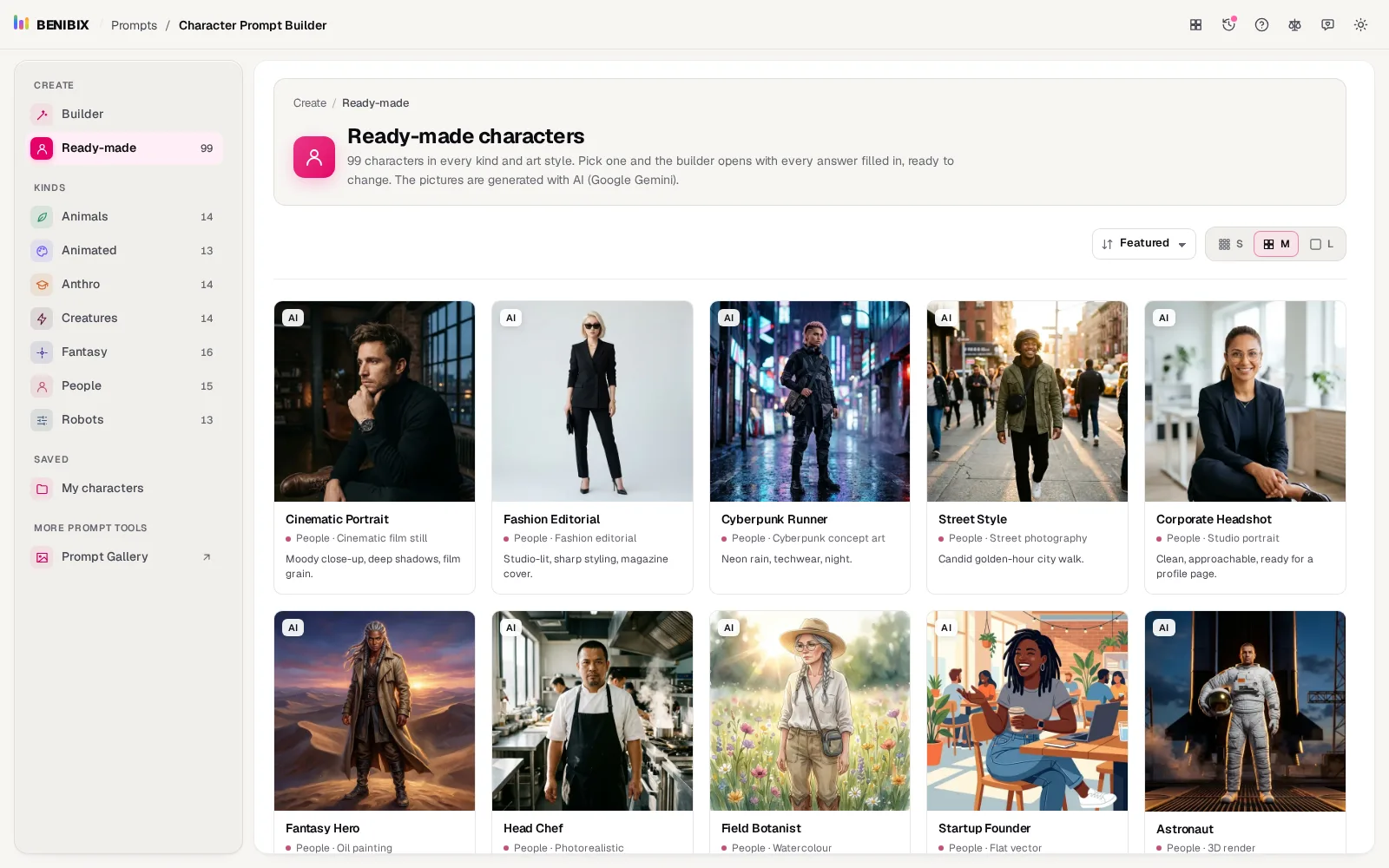Open the history clock icon with notification dot
Viewport: 1389px width, 868px height.
[1228, 24]
